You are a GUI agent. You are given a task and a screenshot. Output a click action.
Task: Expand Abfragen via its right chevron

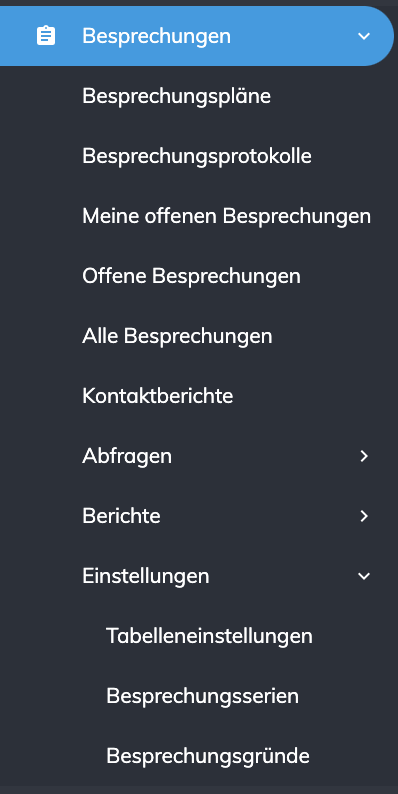point(364,456)
